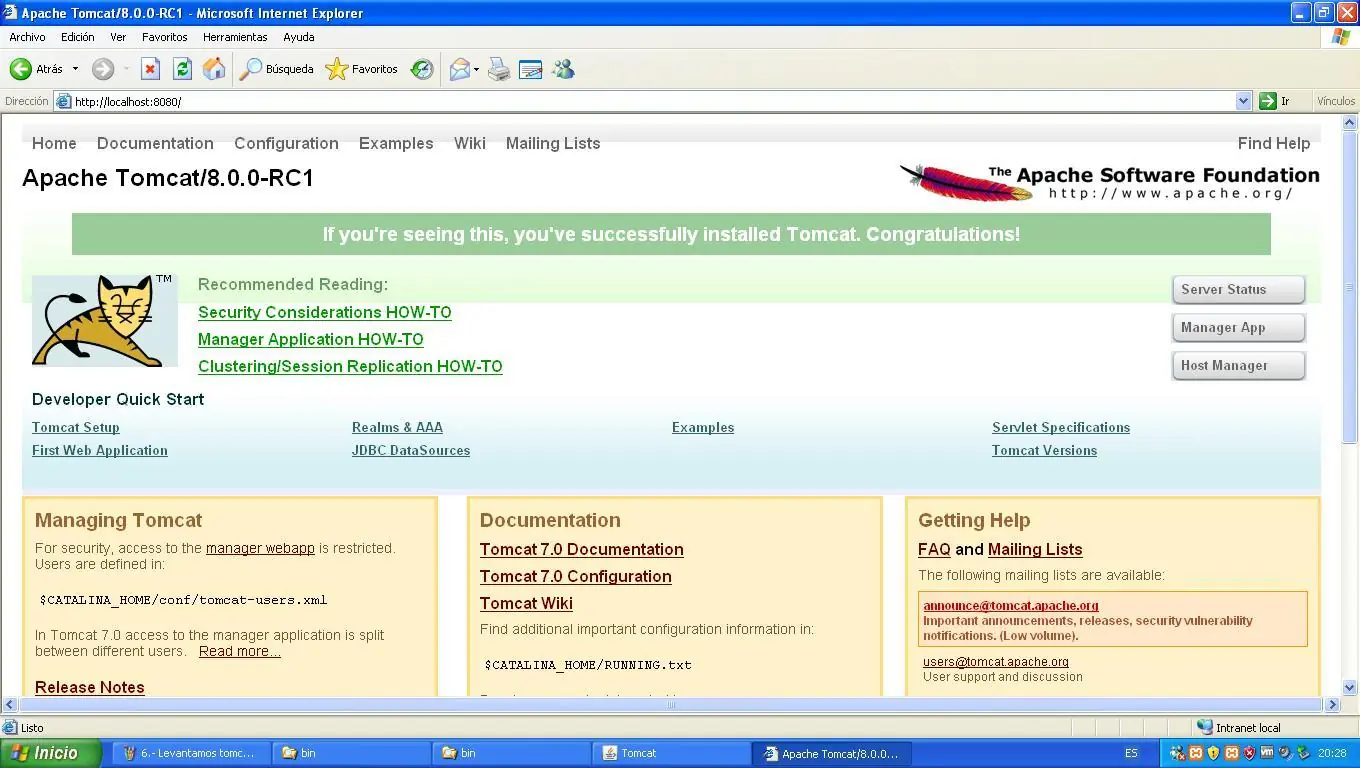
Task: Click the first orange XAMPP tray icon
Action: pyautogui.click(x=1196, y=753)
